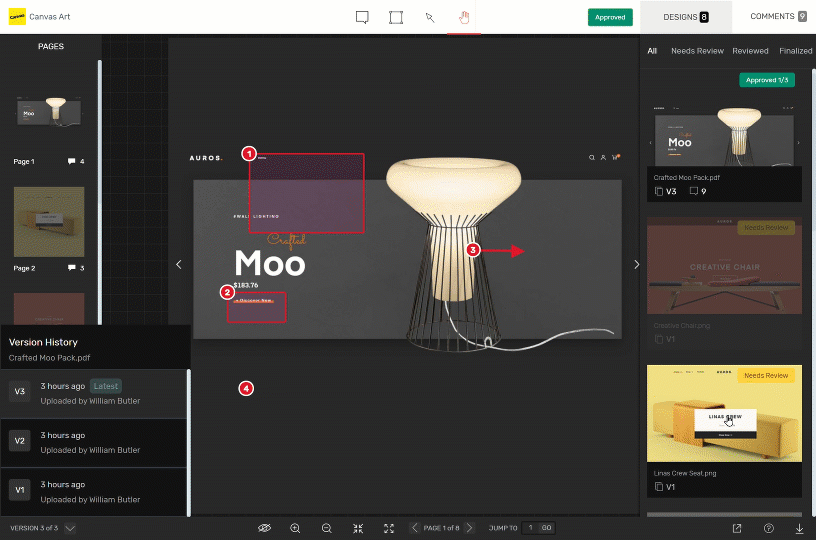The image size is (816, 540).
Task: Click the zoom out magnifier icon
Action: tap(327, 528)
